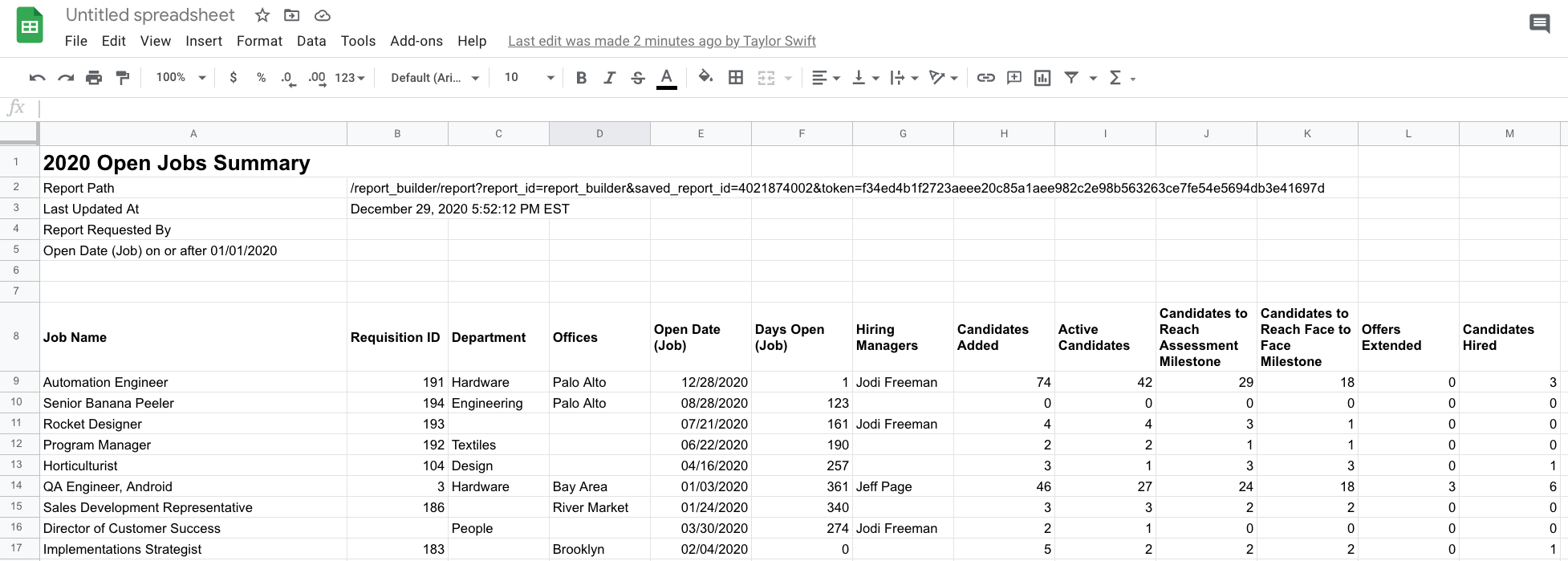This screenshot has width=1568, height=561.
Task: Open the comment history icon
Action: click(x=1539, y=24)
